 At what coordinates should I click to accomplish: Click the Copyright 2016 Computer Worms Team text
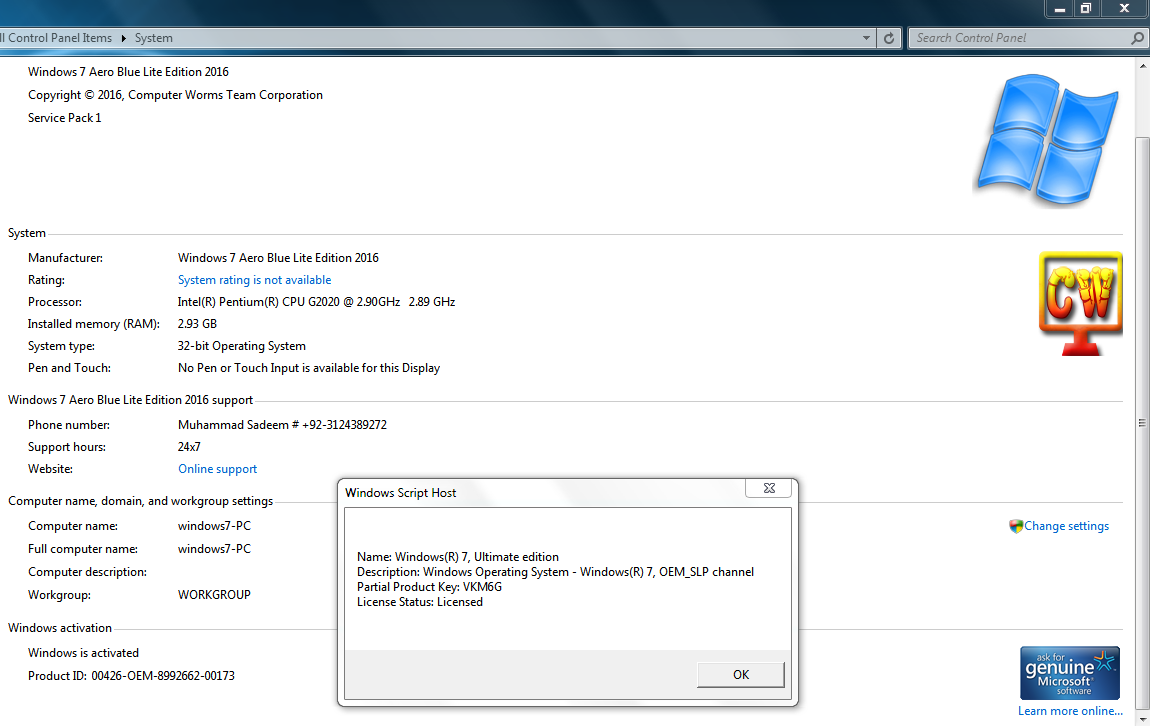pos(175,95)
